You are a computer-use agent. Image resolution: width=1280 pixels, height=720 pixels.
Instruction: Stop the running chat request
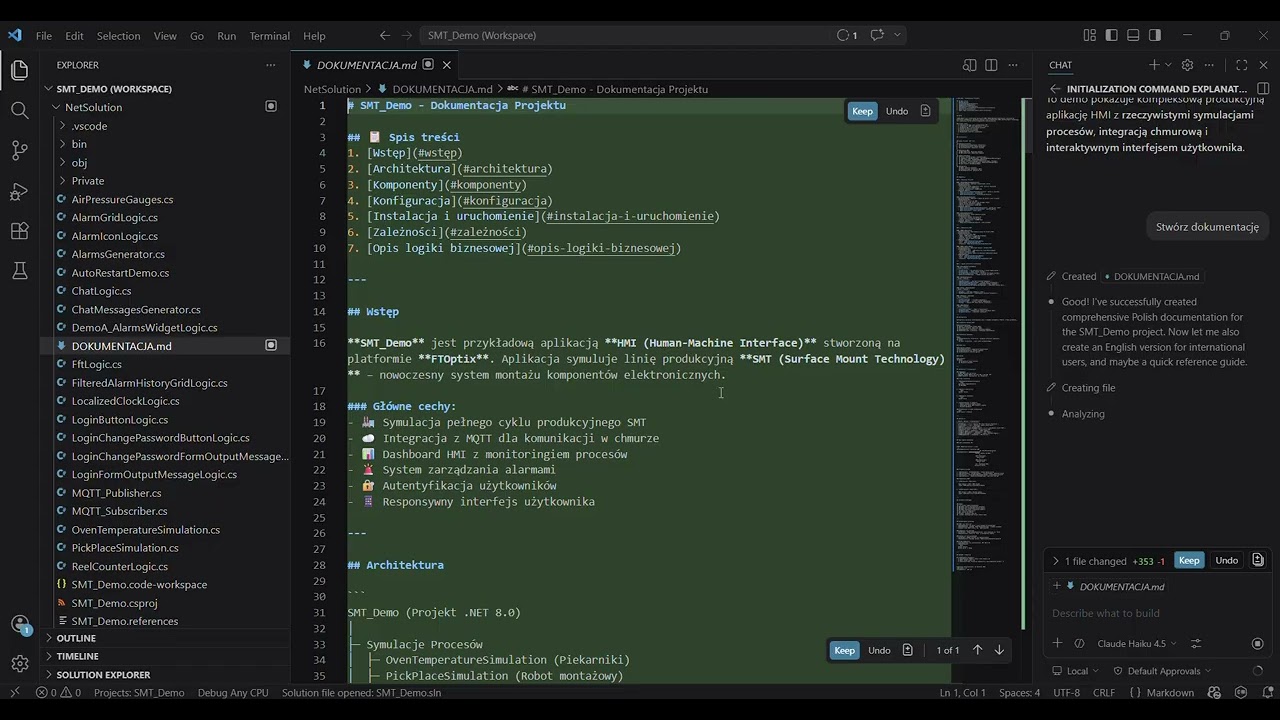click(1257, 643)
